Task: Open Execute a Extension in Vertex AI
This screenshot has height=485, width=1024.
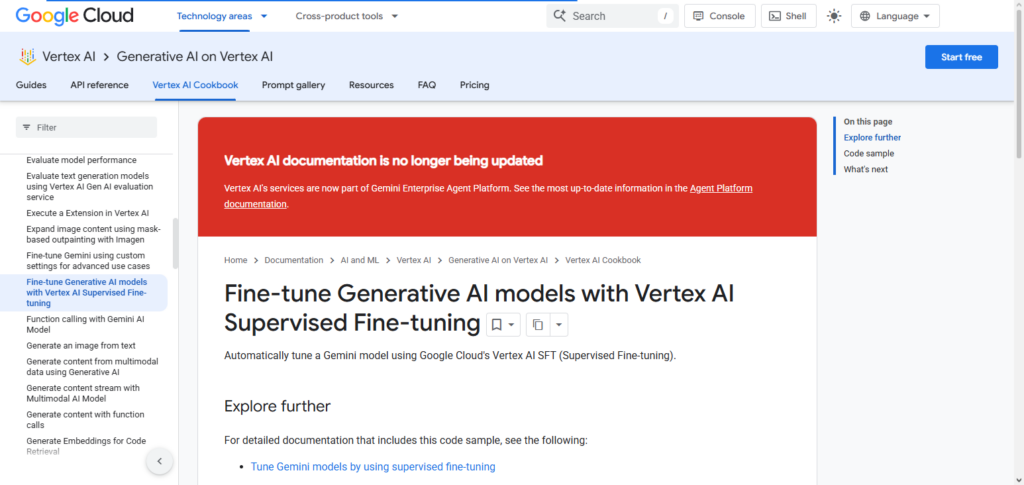Action: [x=88, y=213]
